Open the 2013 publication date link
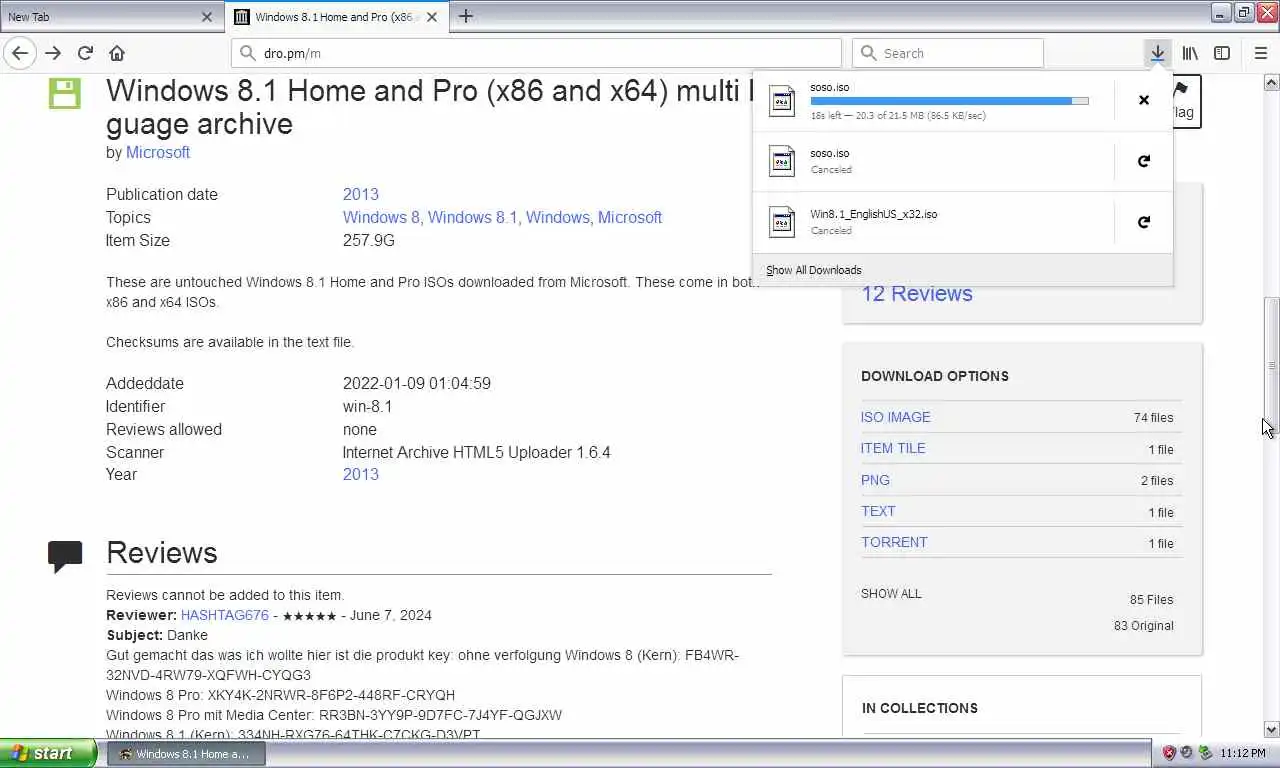The image size is (1280, 768). pos(361,194)
